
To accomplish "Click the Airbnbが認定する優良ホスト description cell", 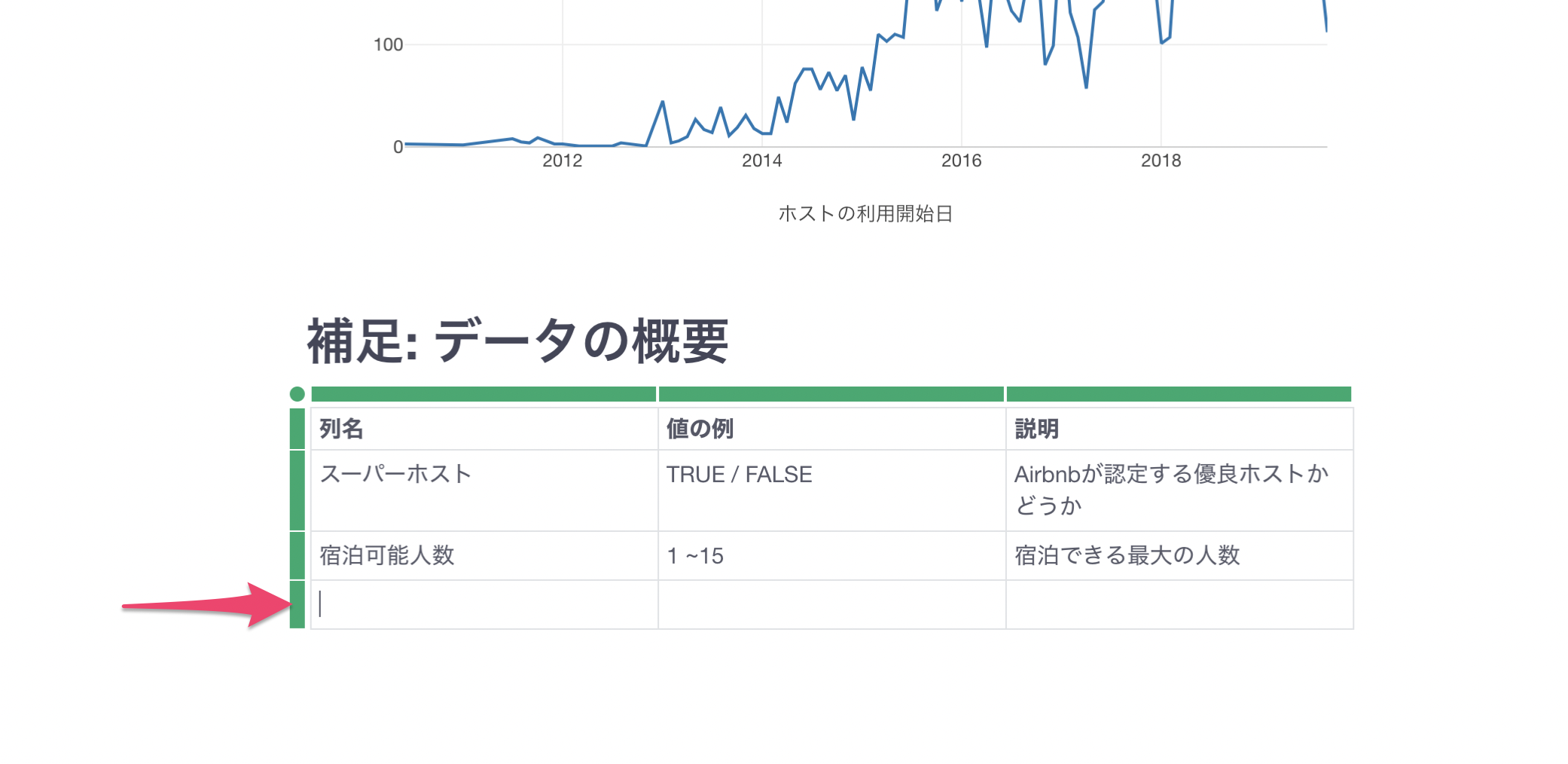I will click(1179, 490).
